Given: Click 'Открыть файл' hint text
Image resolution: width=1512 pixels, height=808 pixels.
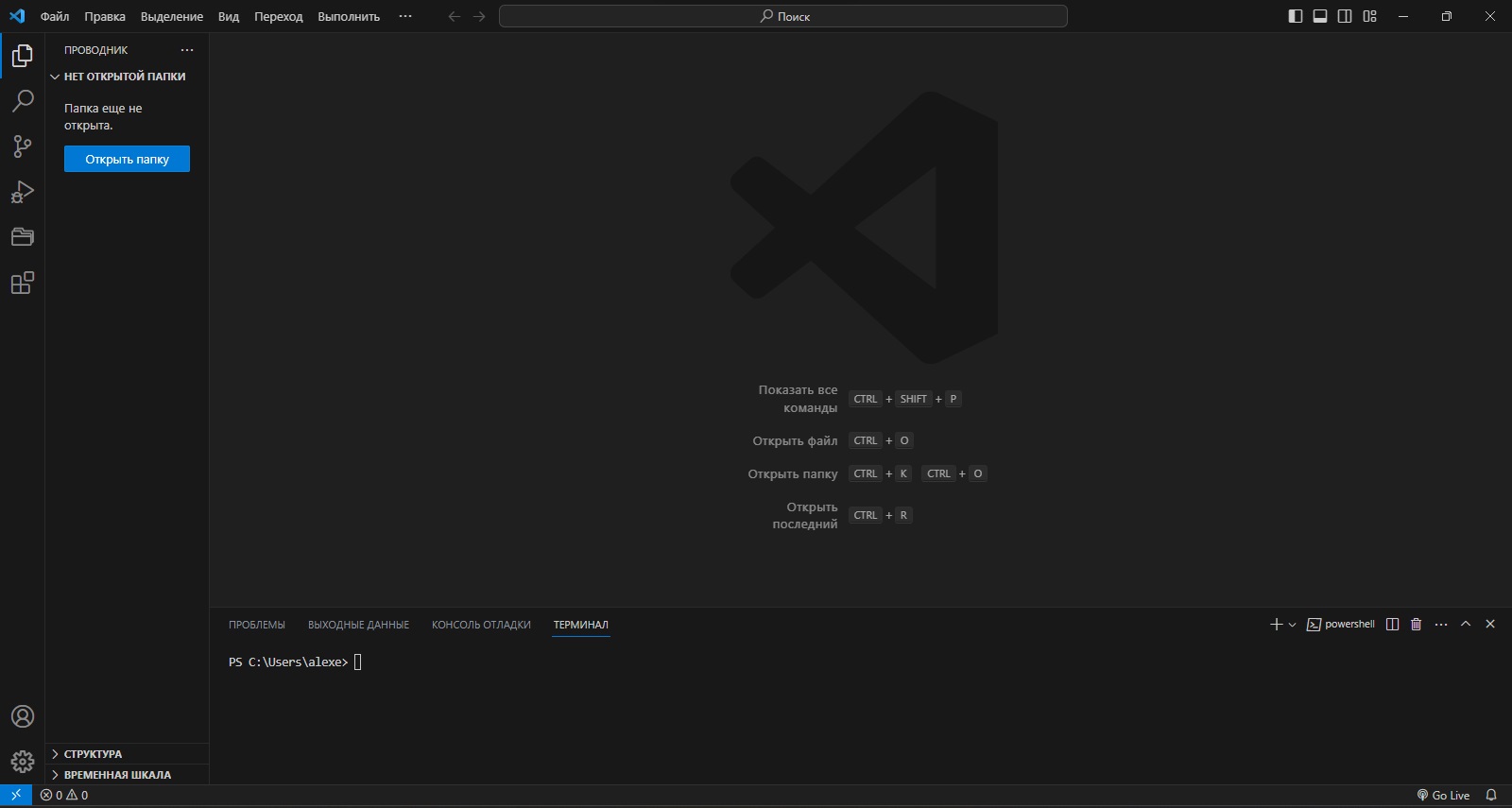Looking at the screenshot, I should (x=795, y=440).
